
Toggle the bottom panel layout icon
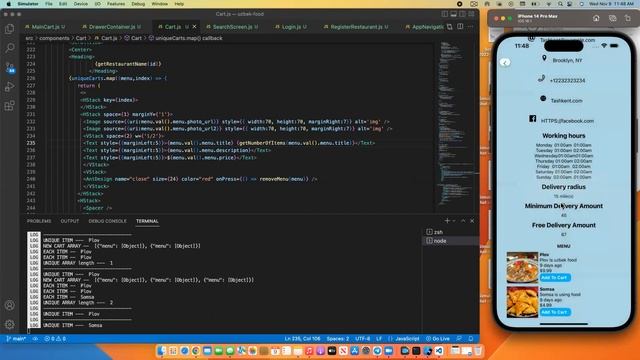[453, 14]
